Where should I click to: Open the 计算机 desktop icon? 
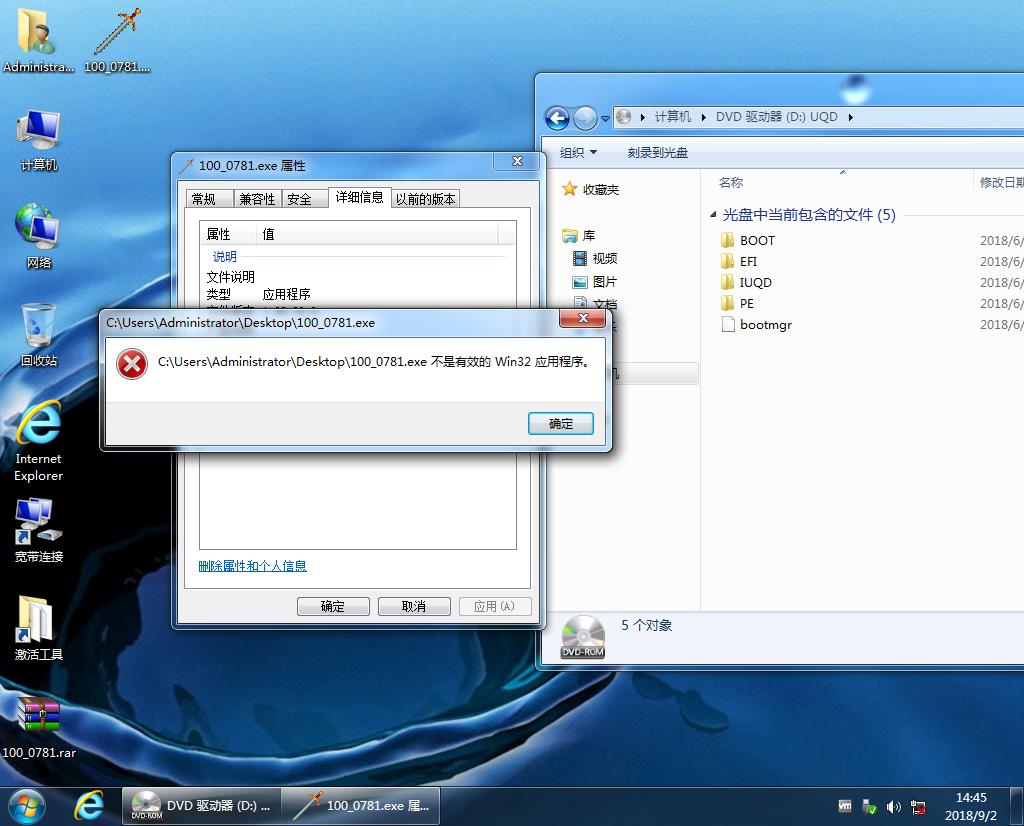click(39, 140)
